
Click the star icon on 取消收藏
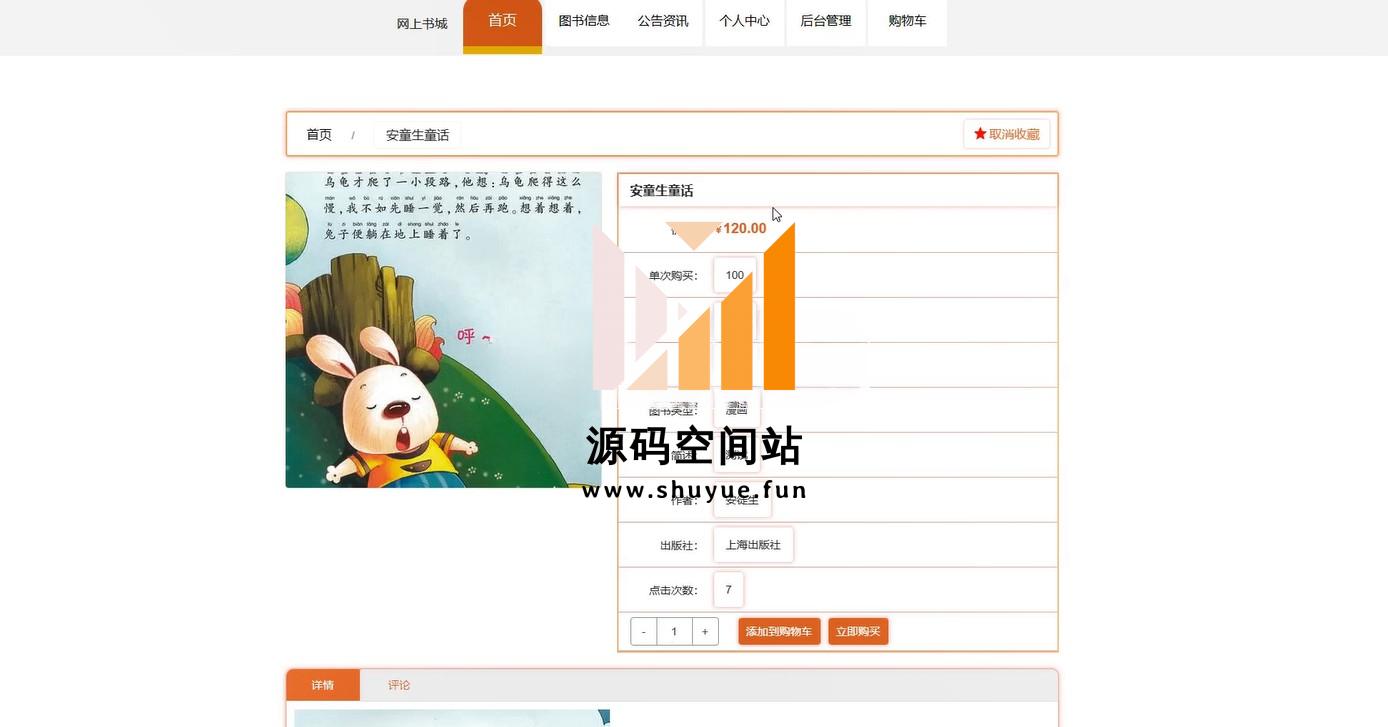coord(980,134)
